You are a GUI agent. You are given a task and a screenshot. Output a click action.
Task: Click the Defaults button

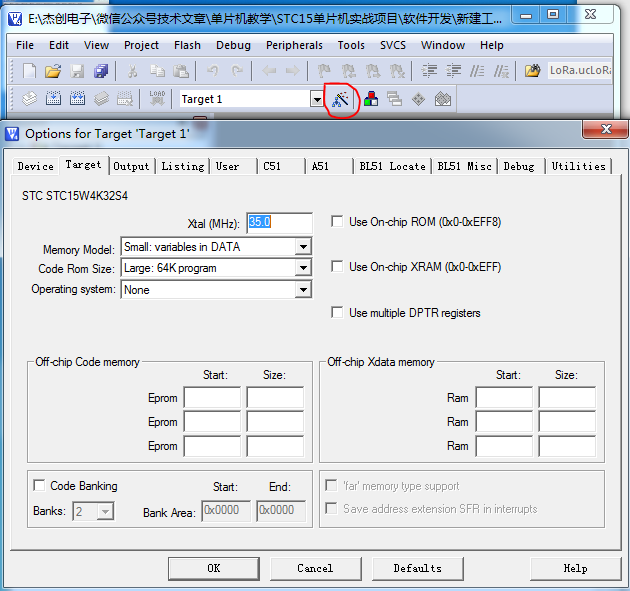[418, 569]
